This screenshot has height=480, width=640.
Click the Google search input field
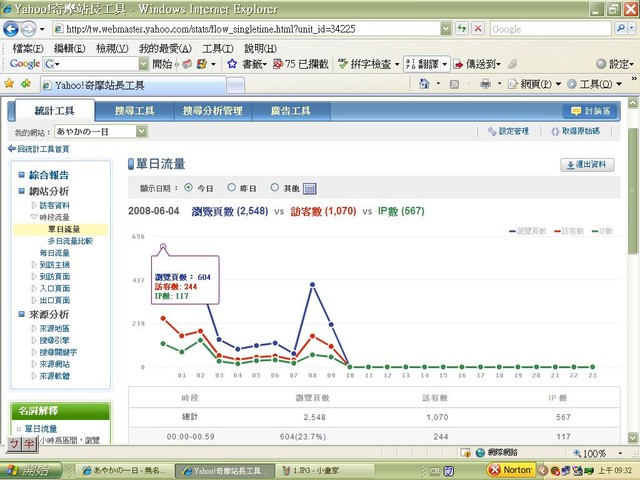(551, 29)
